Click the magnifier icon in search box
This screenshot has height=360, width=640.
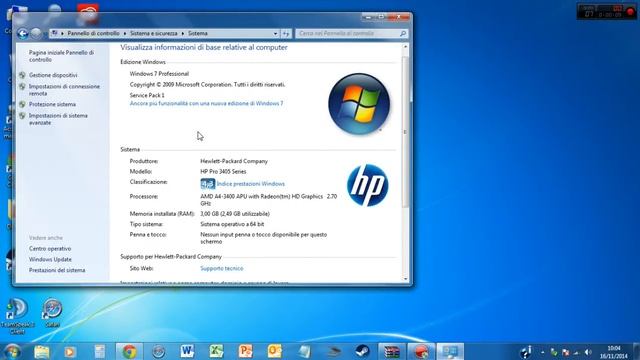click(403, 33)
